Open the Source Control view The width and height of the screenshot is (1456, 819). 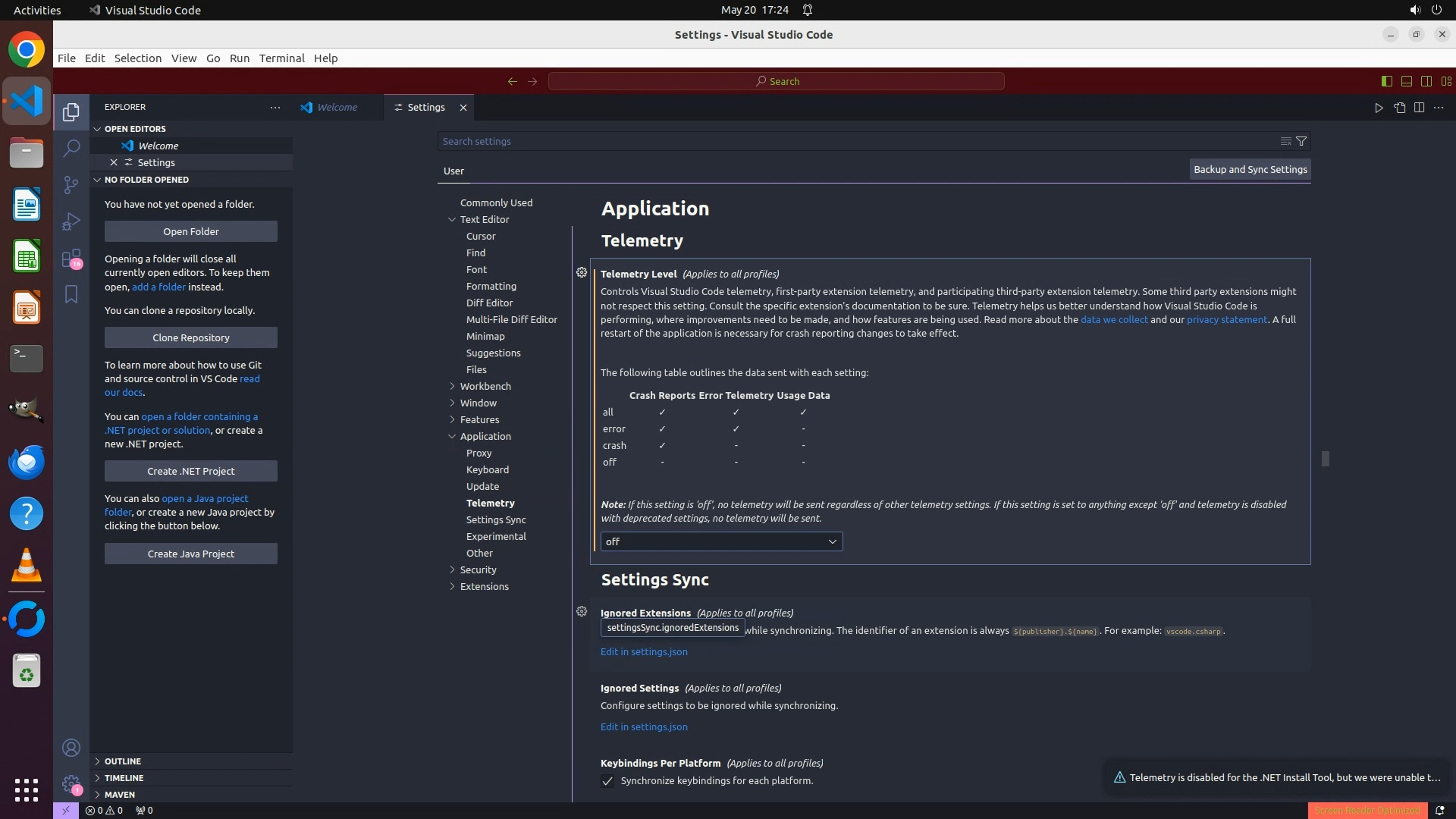coord(71,185)
